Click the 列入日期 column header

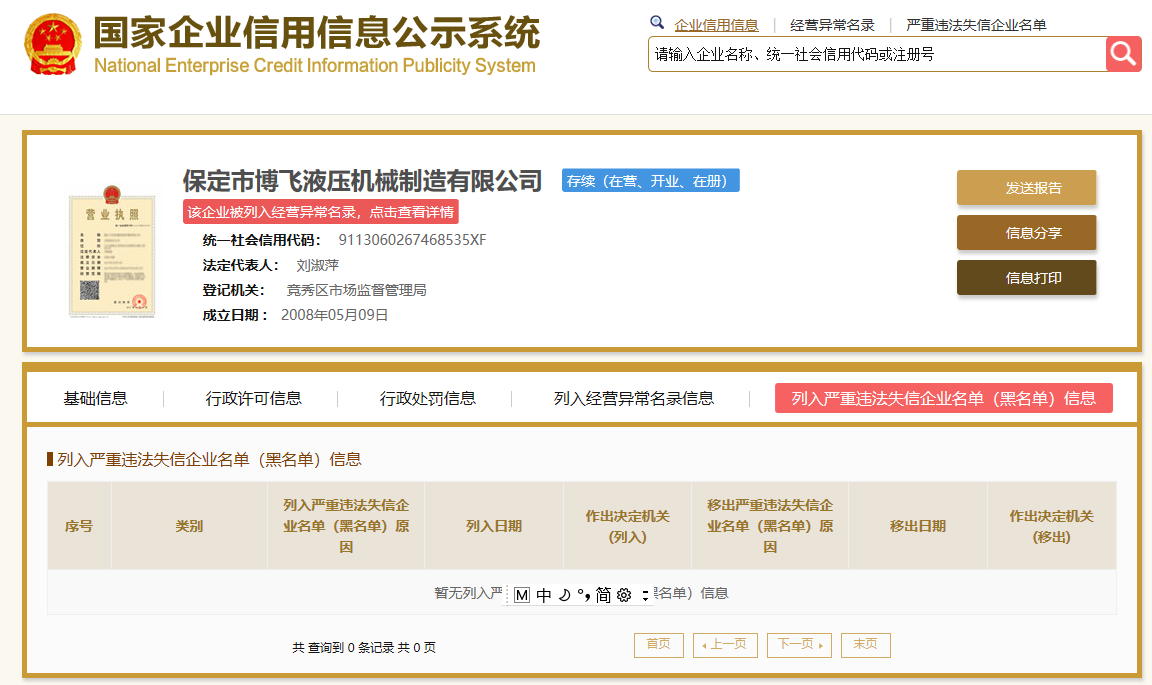[x=494, y=526]
